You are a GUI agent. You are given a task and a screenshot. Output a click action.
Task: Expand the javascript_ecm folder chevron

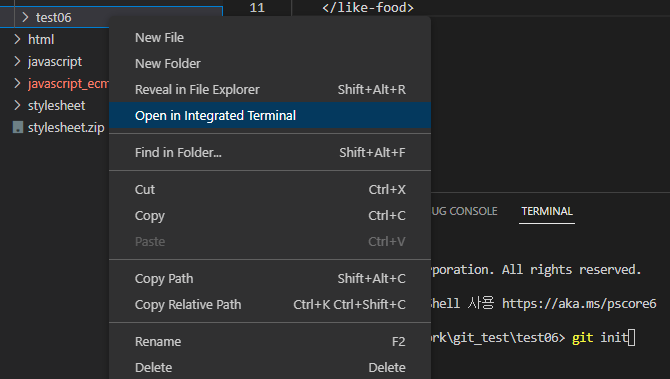click(x=17, y=83)
